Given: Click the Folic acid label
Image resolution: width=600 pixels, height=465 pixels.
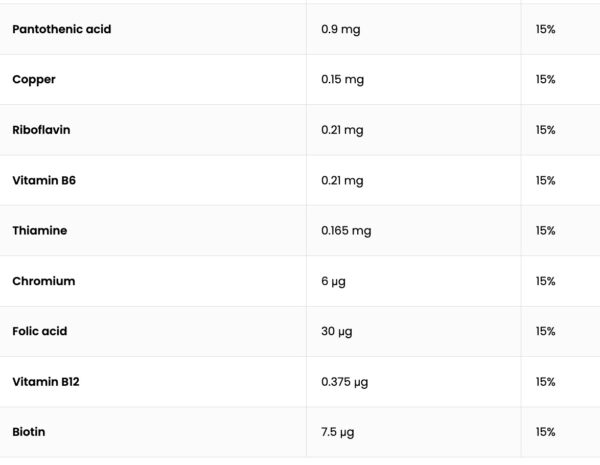Looking at the screenshot, I should 40,331.
